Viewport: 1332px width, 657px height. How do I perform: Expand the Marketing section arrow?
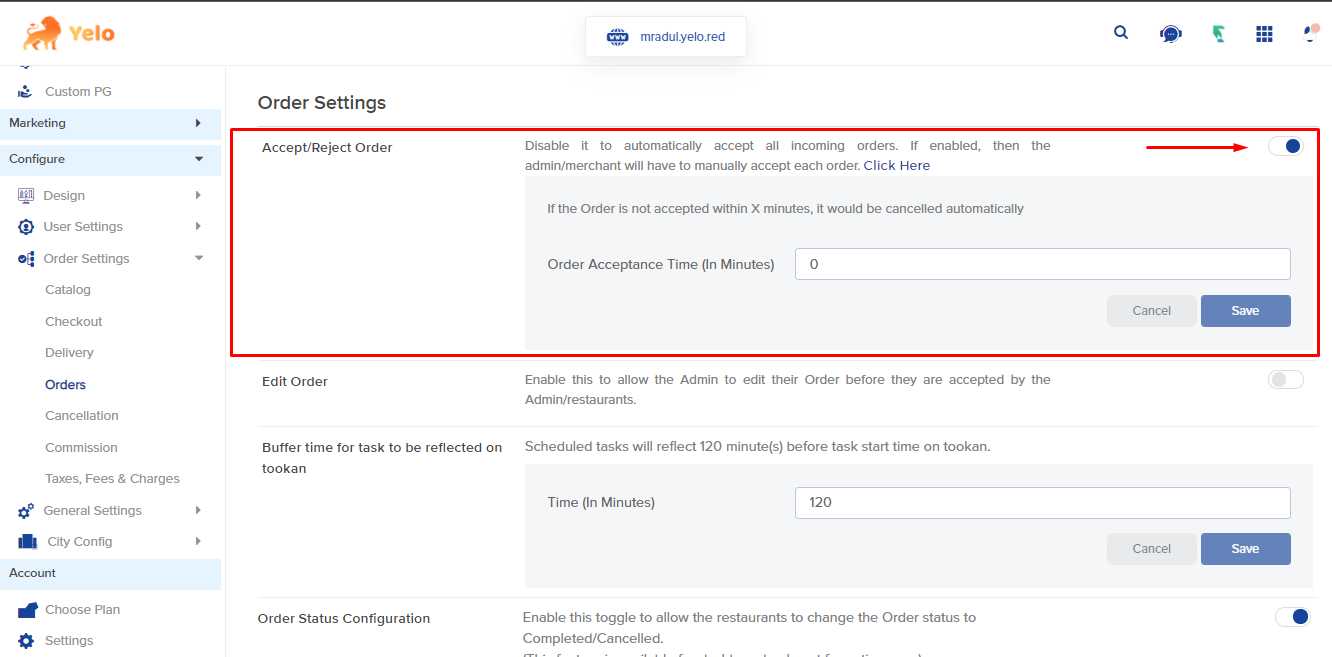tap(198, 123)
